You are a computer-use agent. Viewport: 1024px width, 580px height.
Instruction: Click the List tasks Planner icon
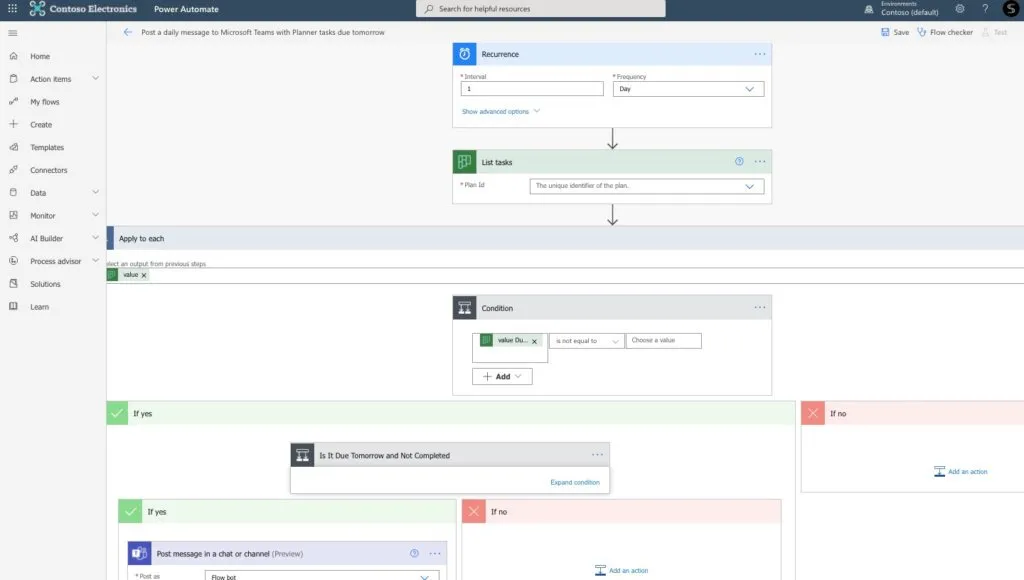point(464,162)
